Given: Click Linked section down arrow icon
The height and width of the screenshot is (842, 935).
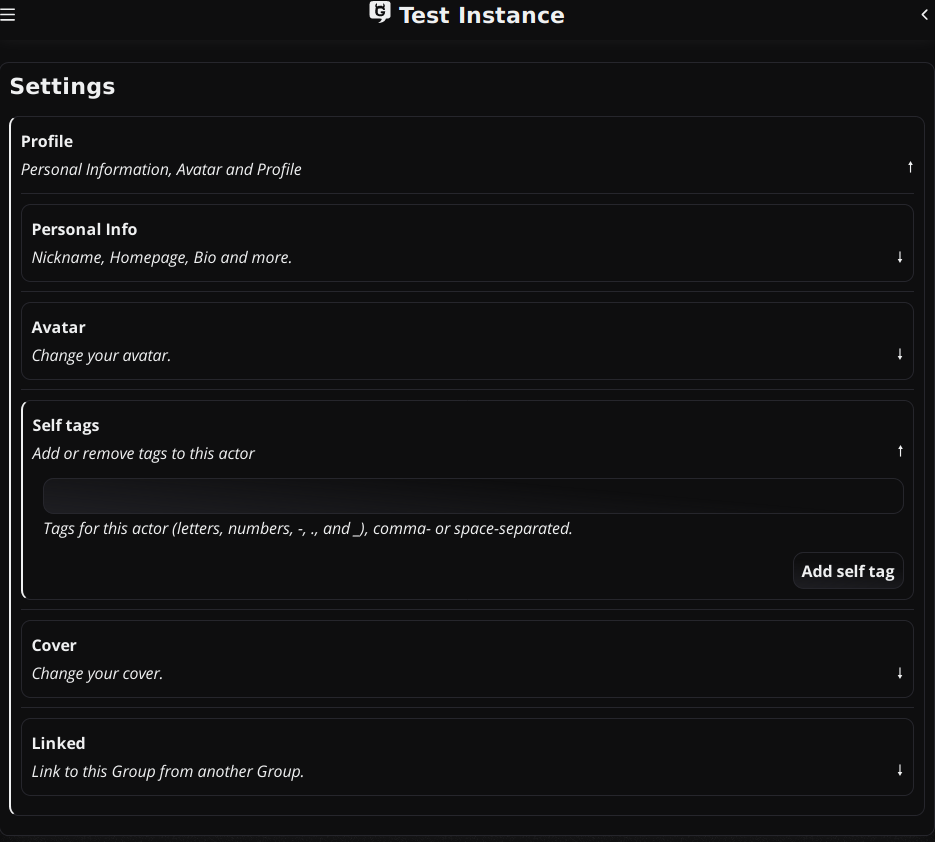Looking at the screenshot, I should [x=900, y=770].
